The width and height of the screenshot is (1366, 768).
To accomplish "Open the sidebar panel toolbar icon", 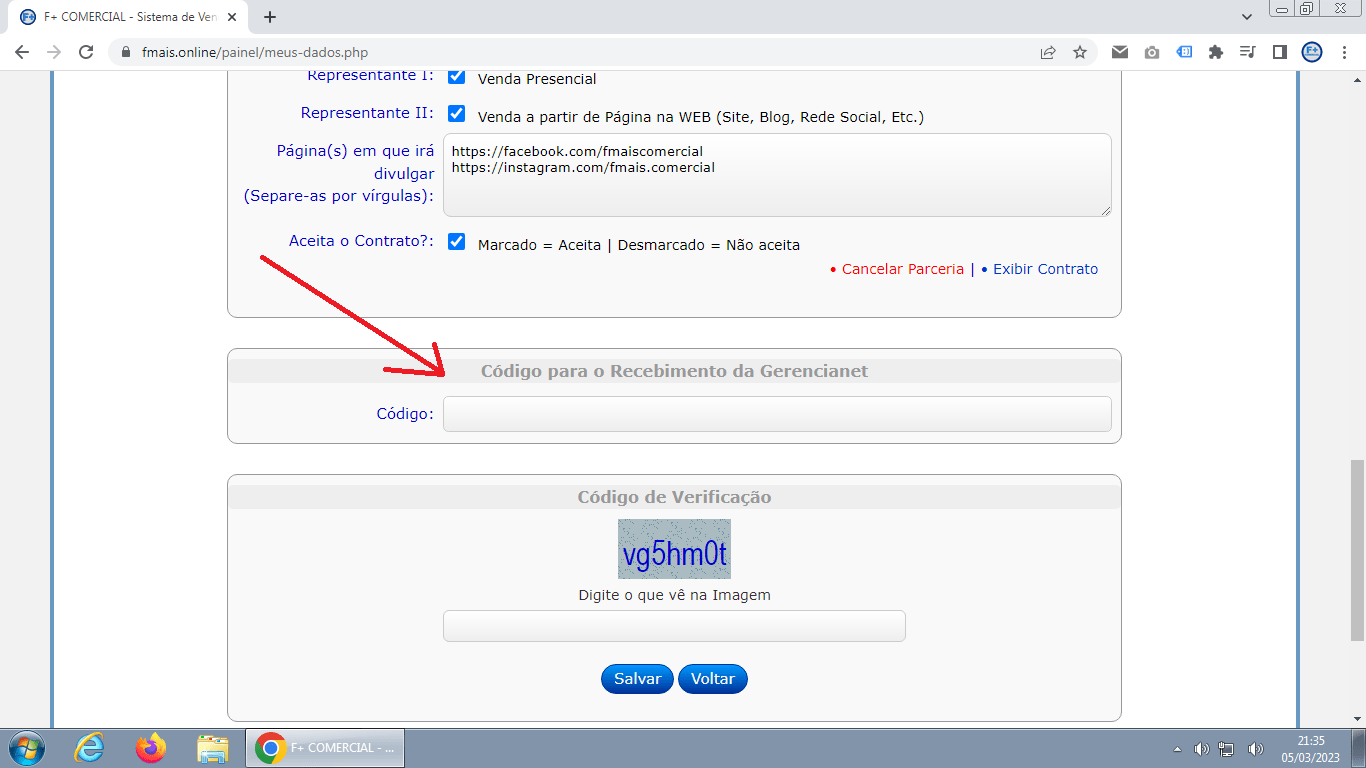I will (x=1279, y=52).
